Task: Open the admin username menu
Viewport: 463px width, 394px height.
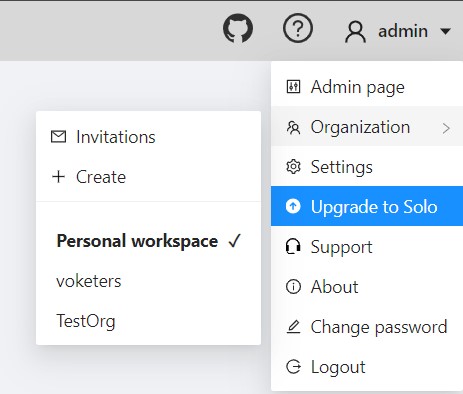Action: point(403,31)
